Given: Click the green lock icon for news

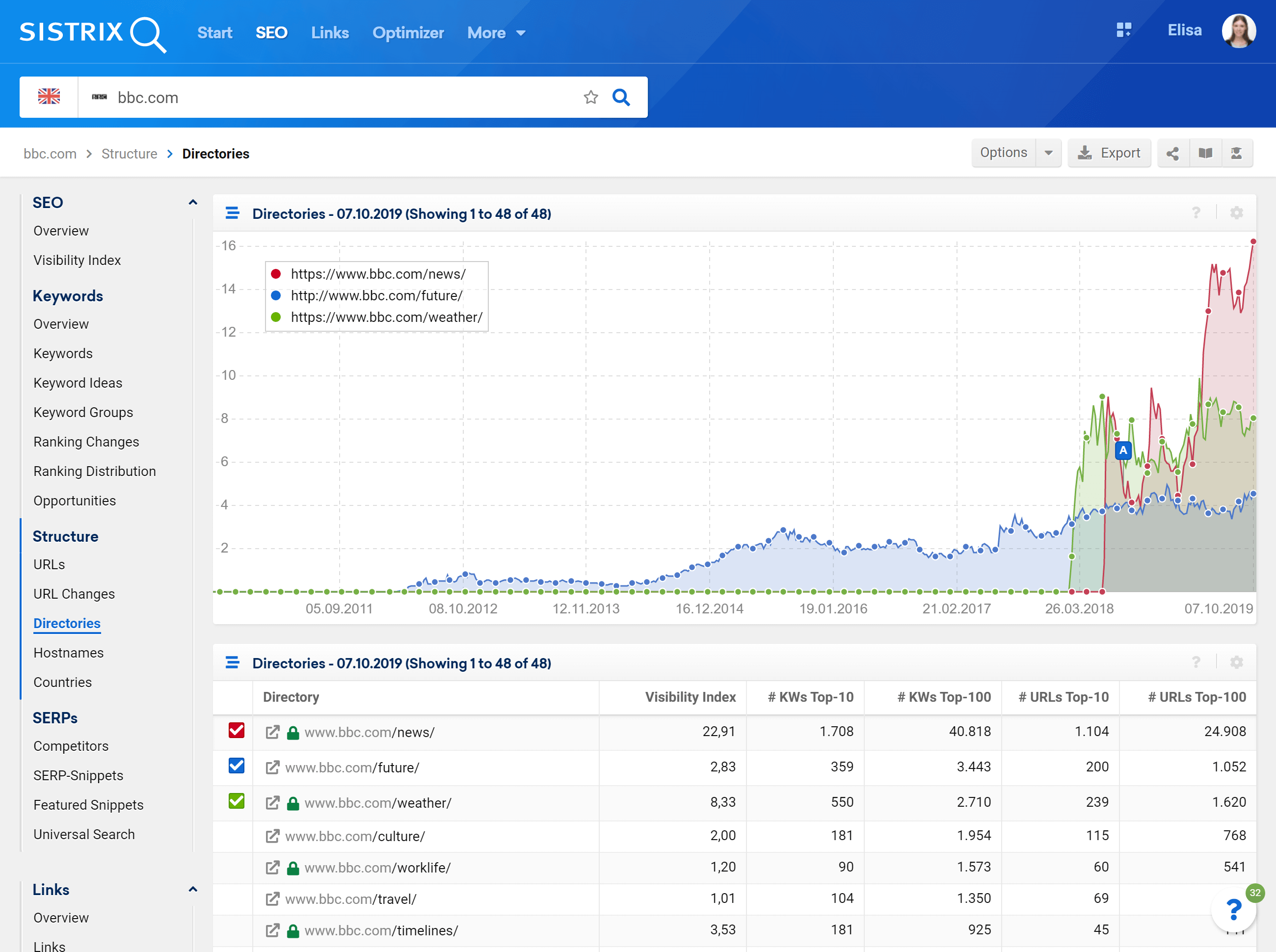Looking at the screenshot, I should tap(293, 733).
